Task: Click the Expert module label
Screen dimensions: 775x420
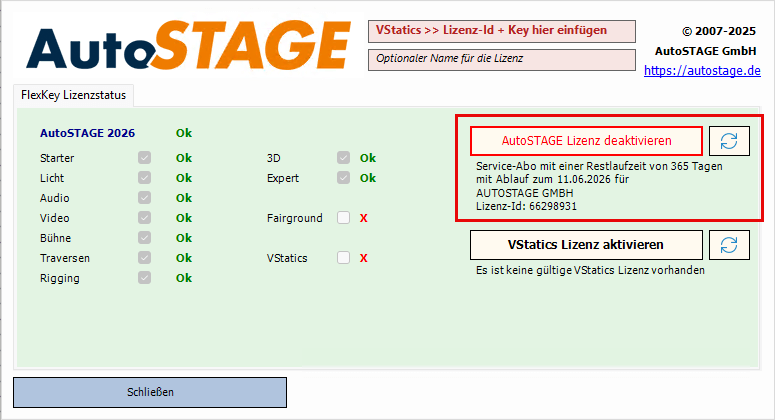Action: [283, 178]
